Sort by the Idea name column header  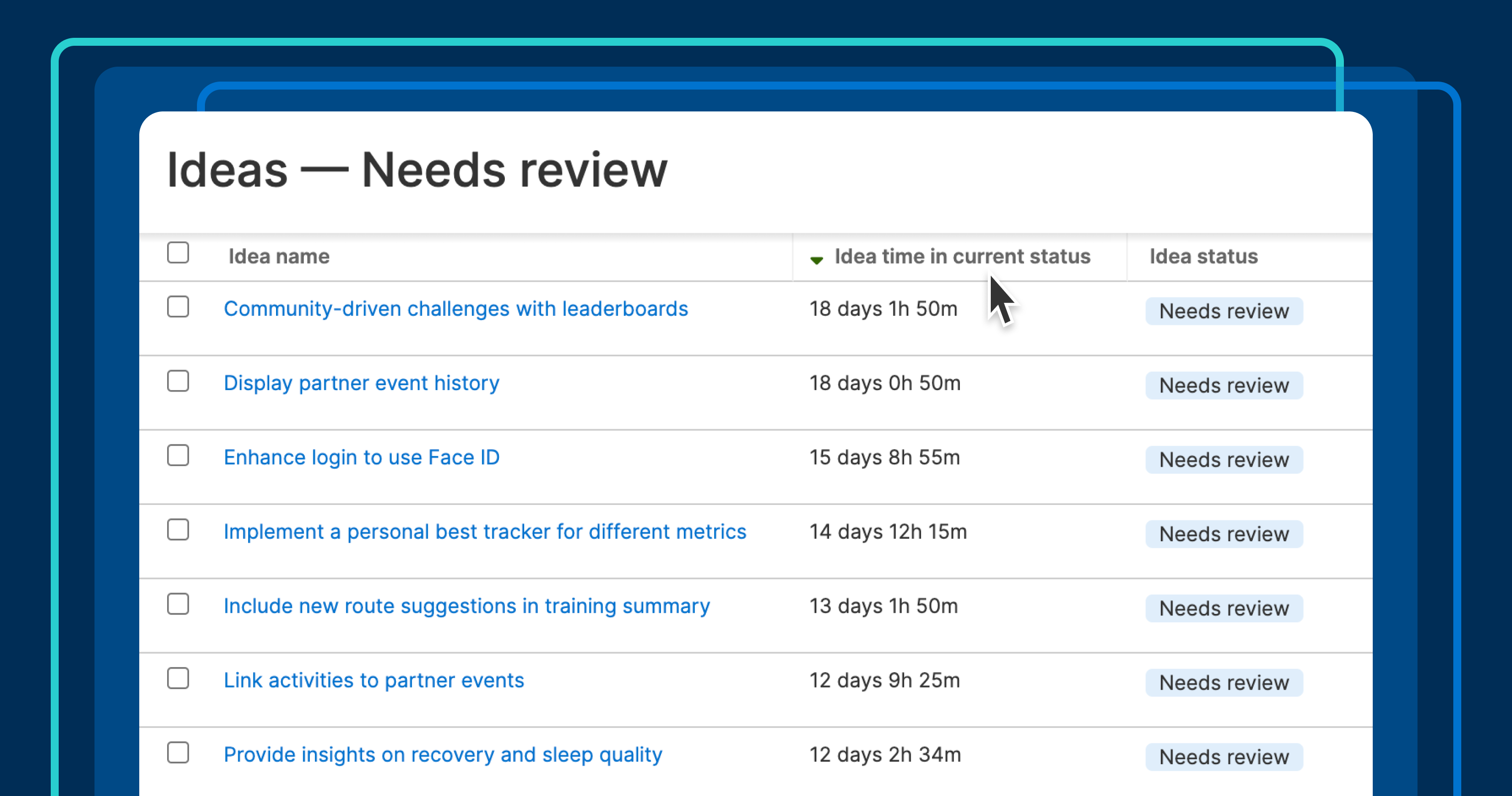278,257
